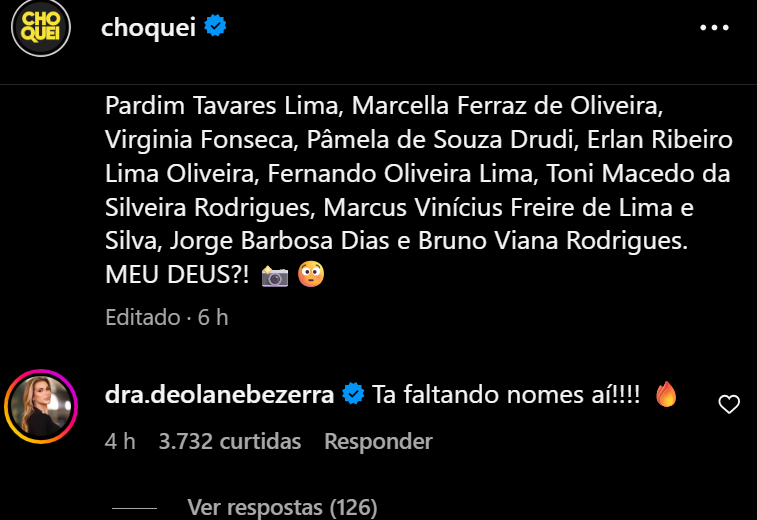This screenshot has width=757, height=520.
Task: Click the blue verified badge beside choquei
Action: pyautogui.click(x=215, y=26)
